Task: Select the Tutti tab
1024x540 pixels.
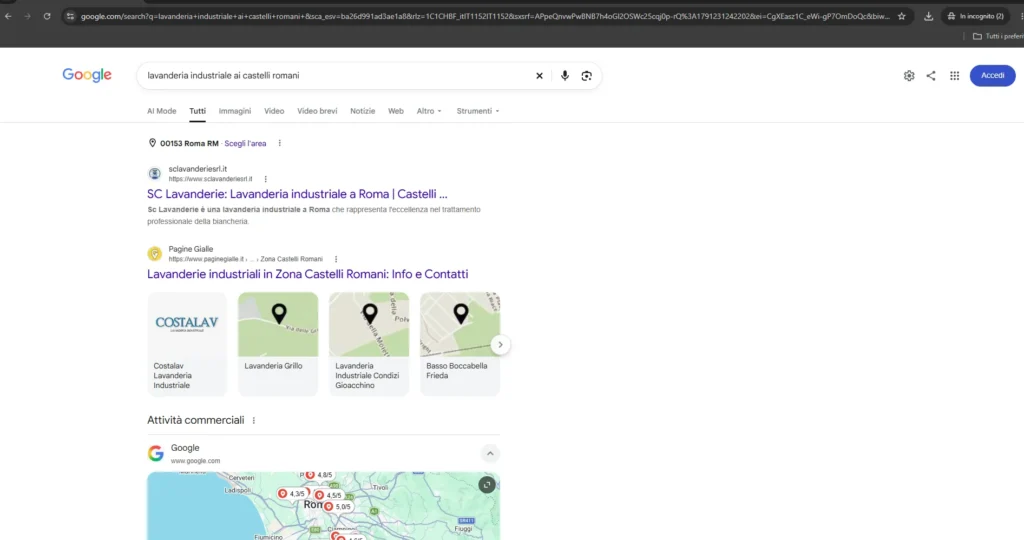Action: (197, 111)
